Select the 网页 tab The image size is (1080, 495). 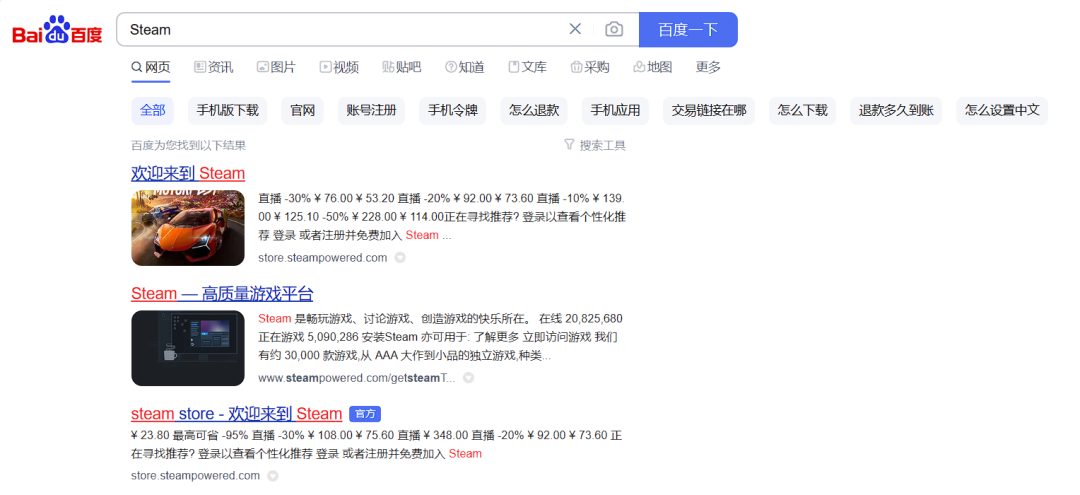[151, 67]
